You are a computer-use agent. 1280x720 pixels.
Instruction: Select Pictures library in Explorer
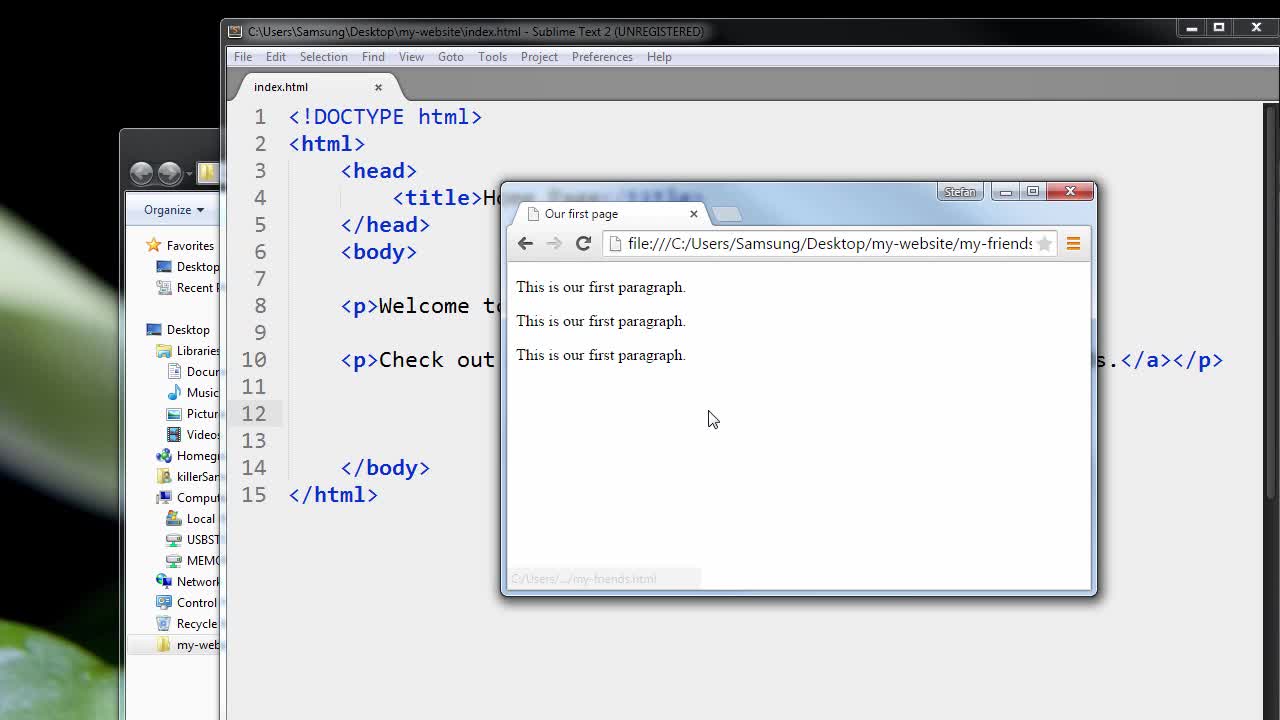pyautogui.click(x=193, y=414)
